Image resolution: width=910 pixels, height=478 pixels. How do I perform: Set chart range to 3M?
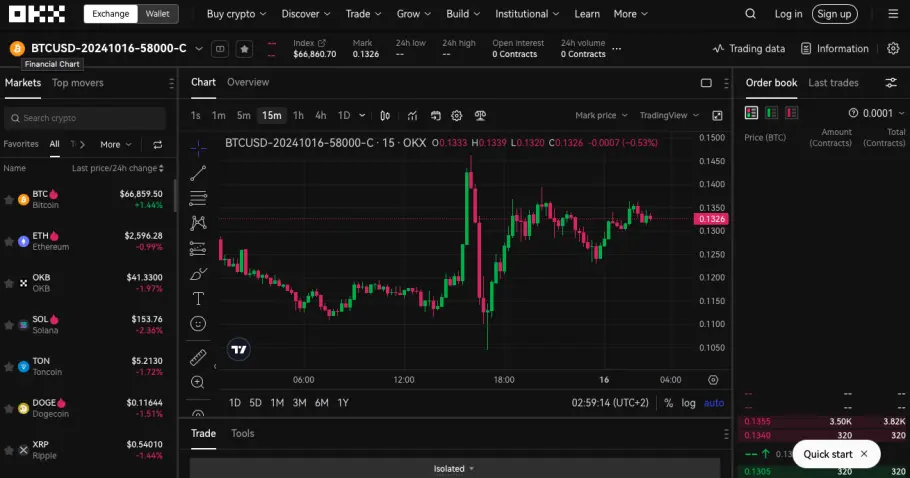299,403
